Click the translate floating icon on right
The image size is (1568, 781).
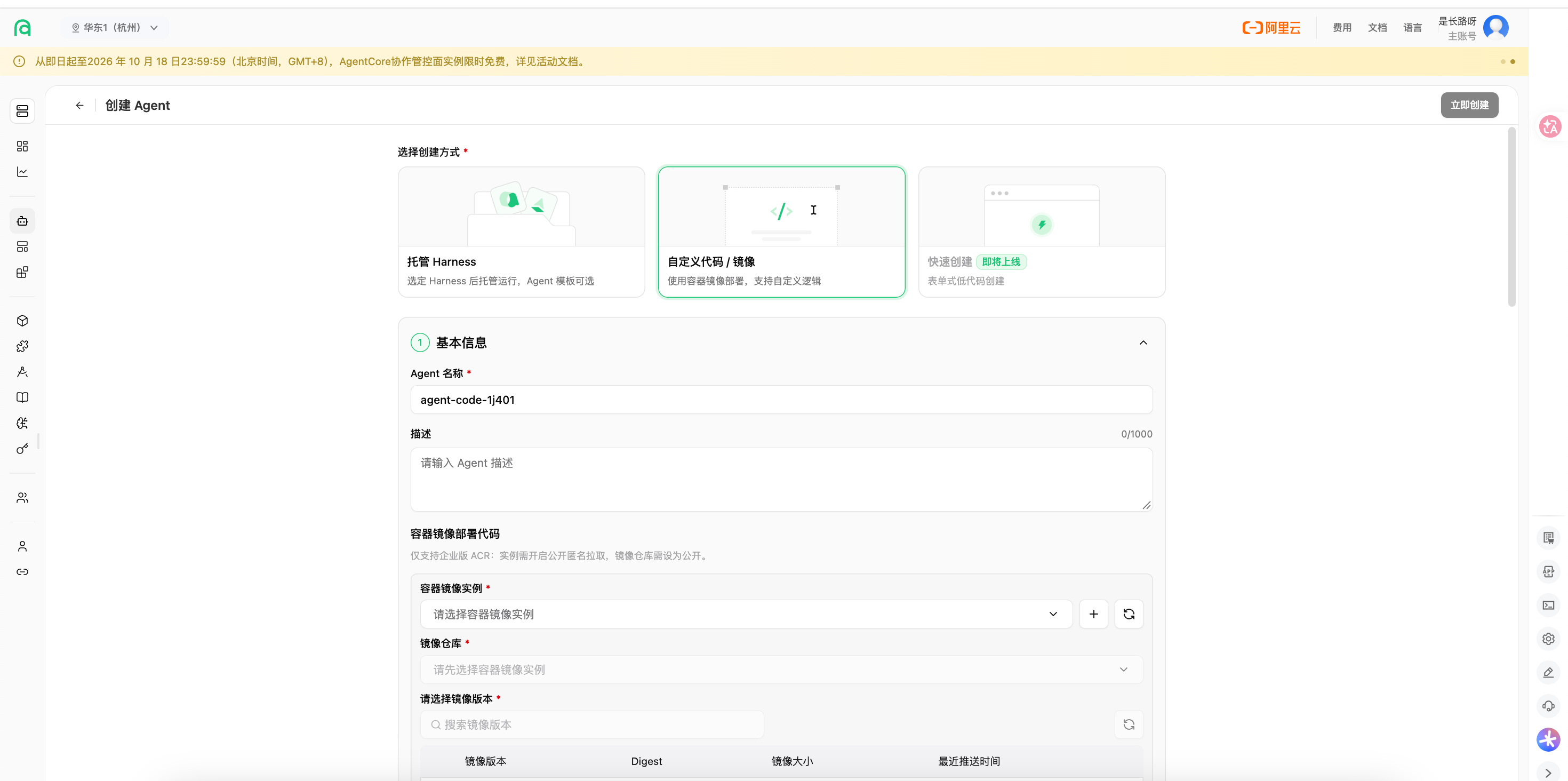pos(1550,126)
